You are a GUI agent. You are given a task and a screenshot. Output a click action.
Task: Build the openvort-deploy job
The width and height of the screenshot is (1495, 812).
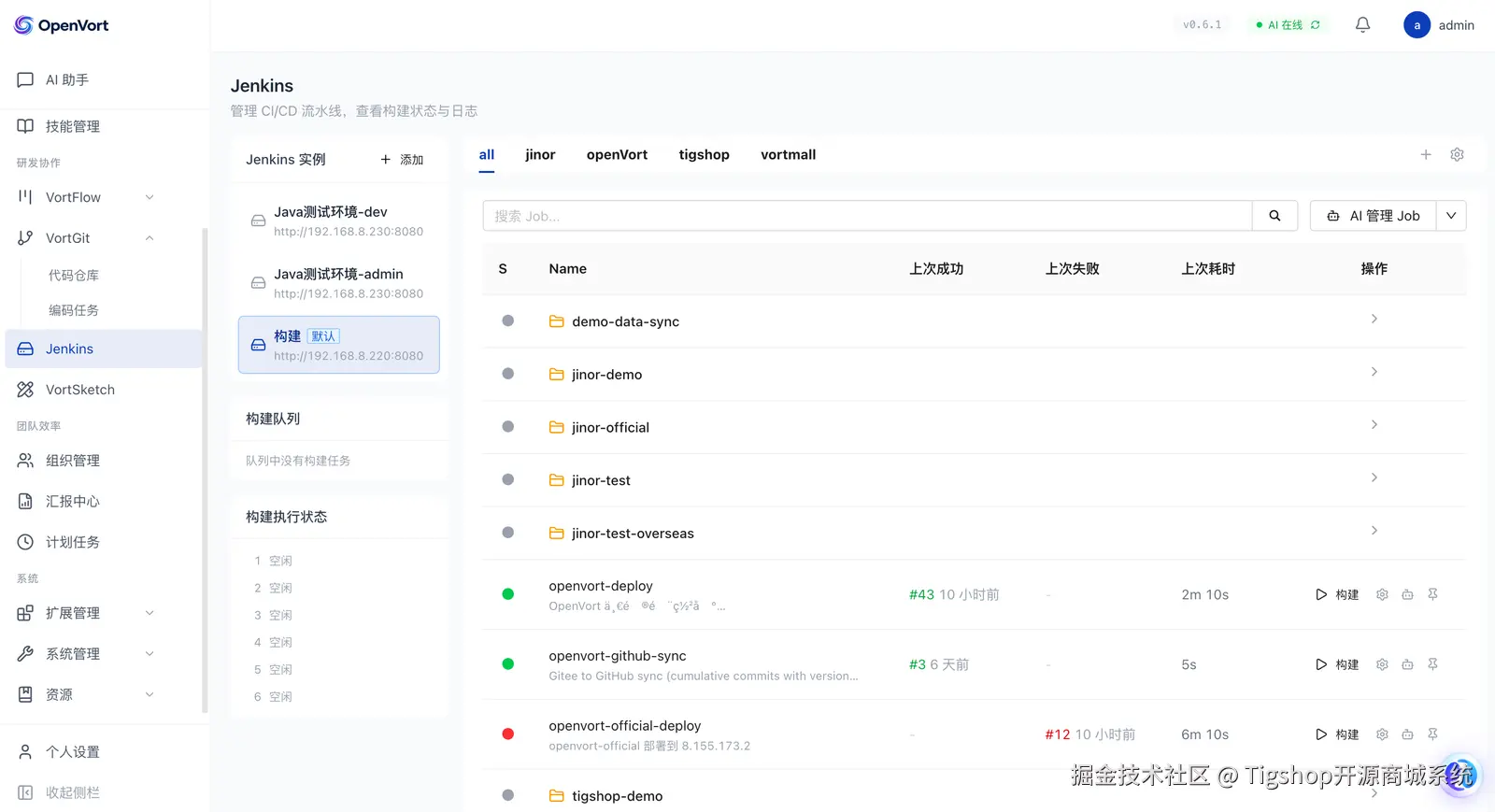(x=1337, y=594)
